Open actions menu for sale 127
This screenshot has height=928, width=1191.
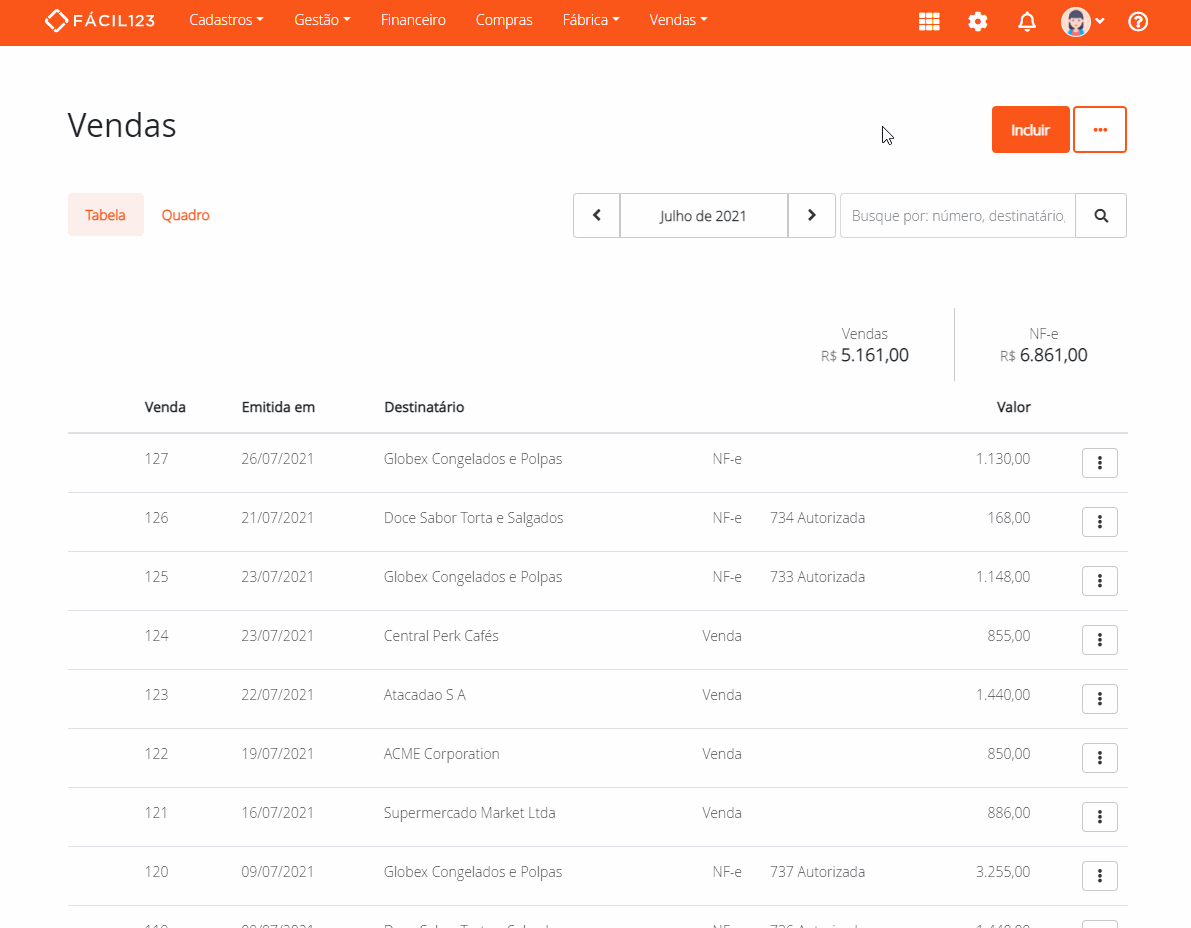coord(1099,462)
